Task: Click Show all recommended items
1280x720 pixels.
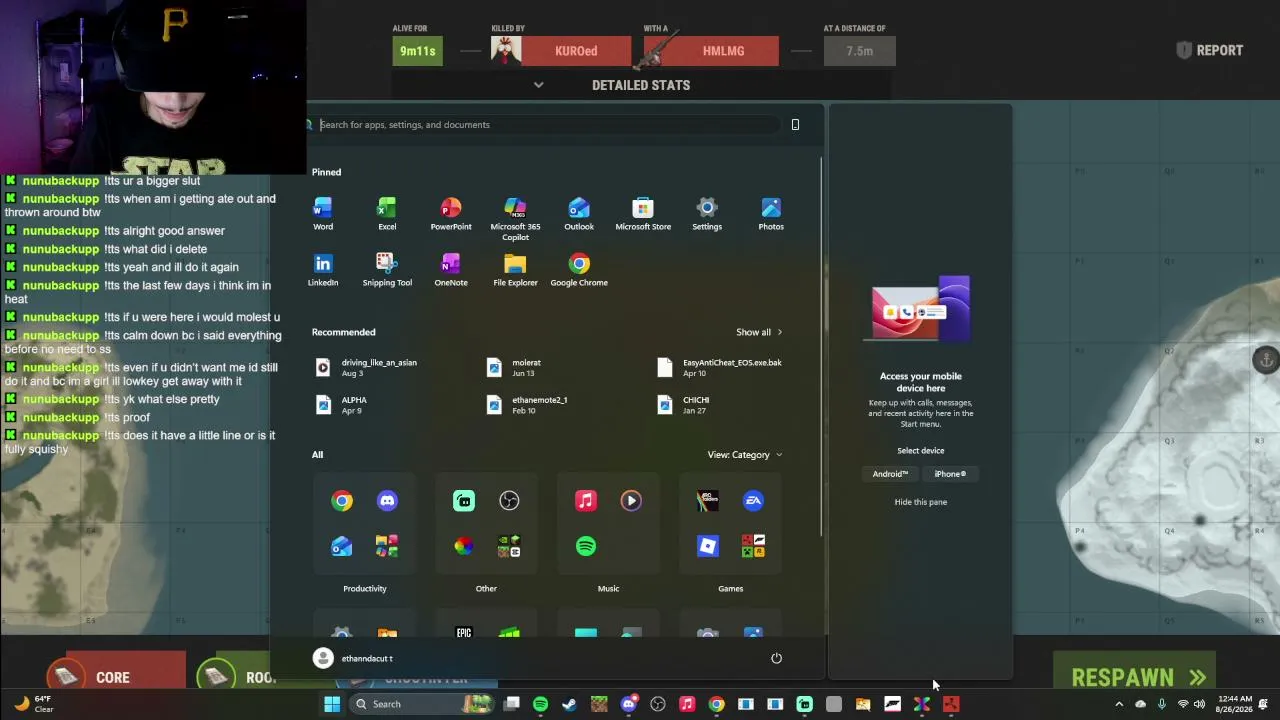Action: tap(759, 332)
